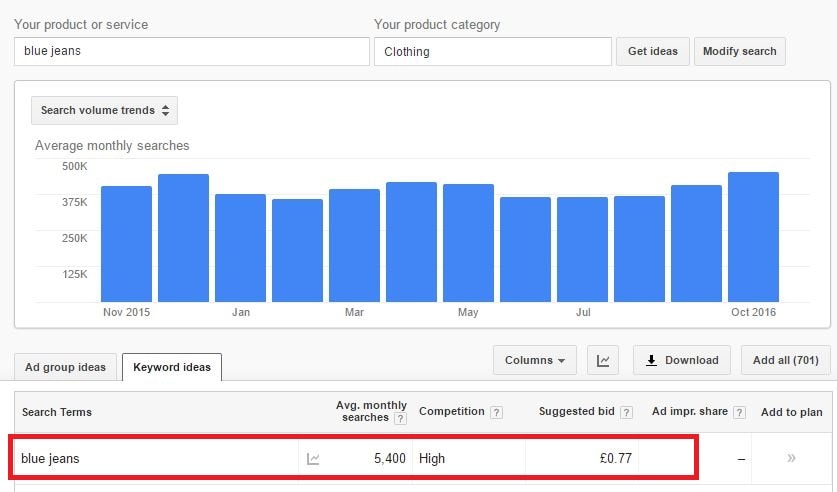The image size is (837, 492).
Task: Sort by Avg. monthly searches header
Action: pos(371,411)
